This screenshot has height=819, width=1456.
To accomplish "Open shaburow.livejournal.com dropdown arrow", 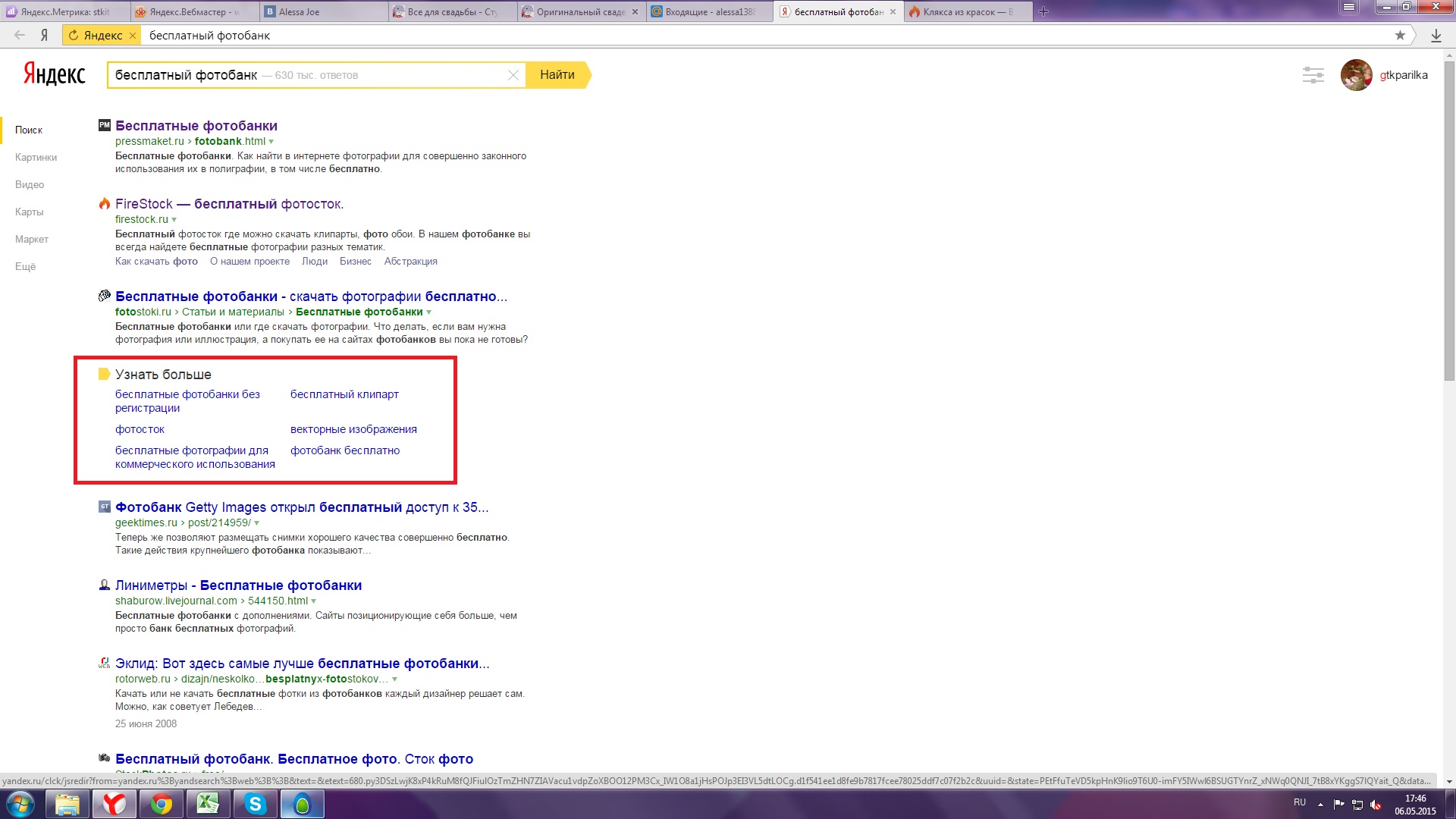I will pyautogui.click(x=314, y=601).
